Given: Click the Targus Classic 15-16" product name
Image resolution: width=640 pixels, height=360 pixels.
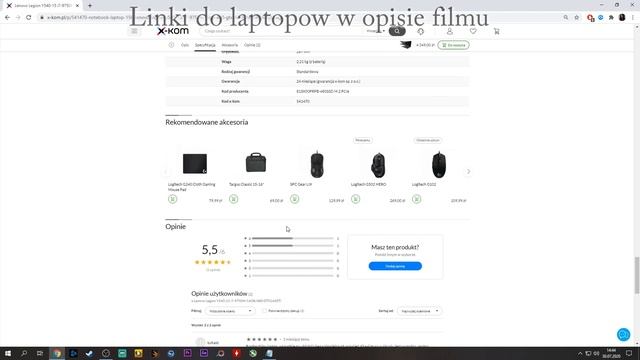Looking at the screenshot, I should coord(247,184).
